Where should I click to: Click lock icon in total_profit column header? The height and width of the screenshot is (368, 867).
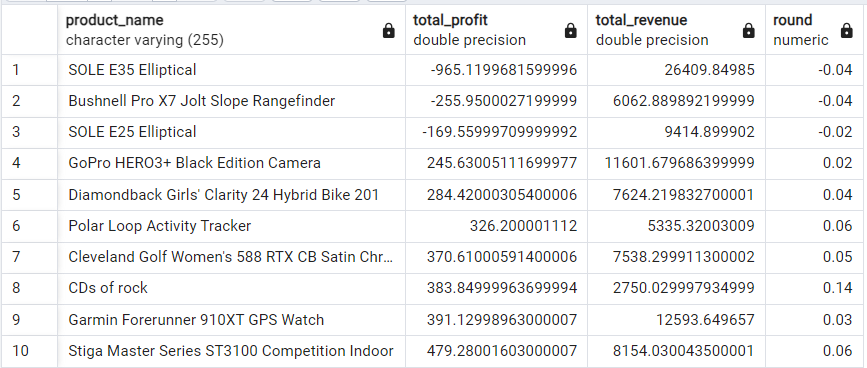click(571, 30)
